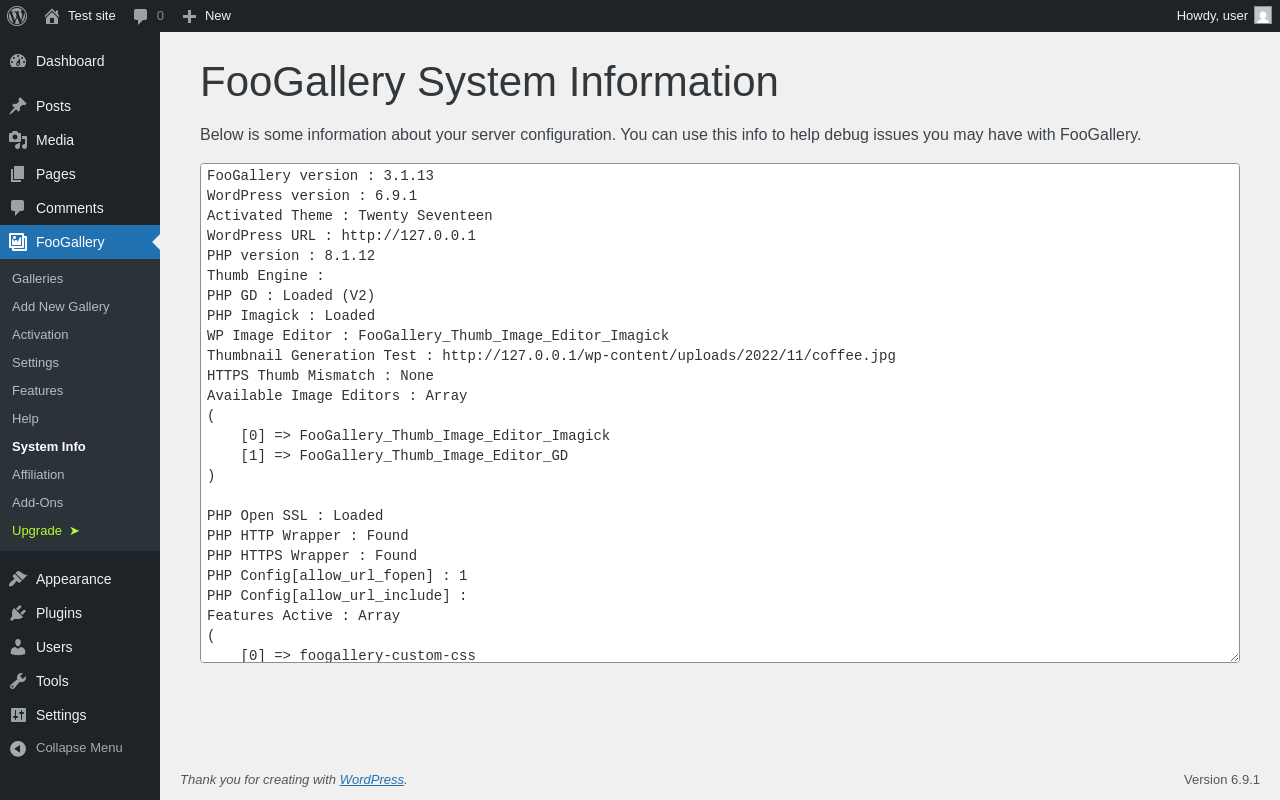The width and height of the screenshot is (1280, 800).
Task: Click the home icon beside Test site
Action: 52,16
